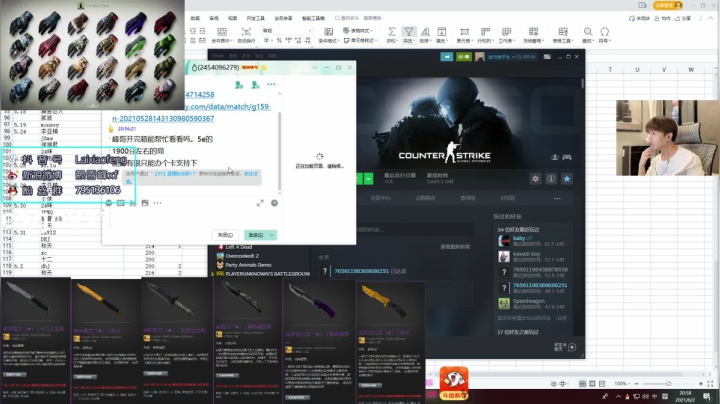
Task: Click the send picture icon in chat toolbar
Action: pos(145,203)
